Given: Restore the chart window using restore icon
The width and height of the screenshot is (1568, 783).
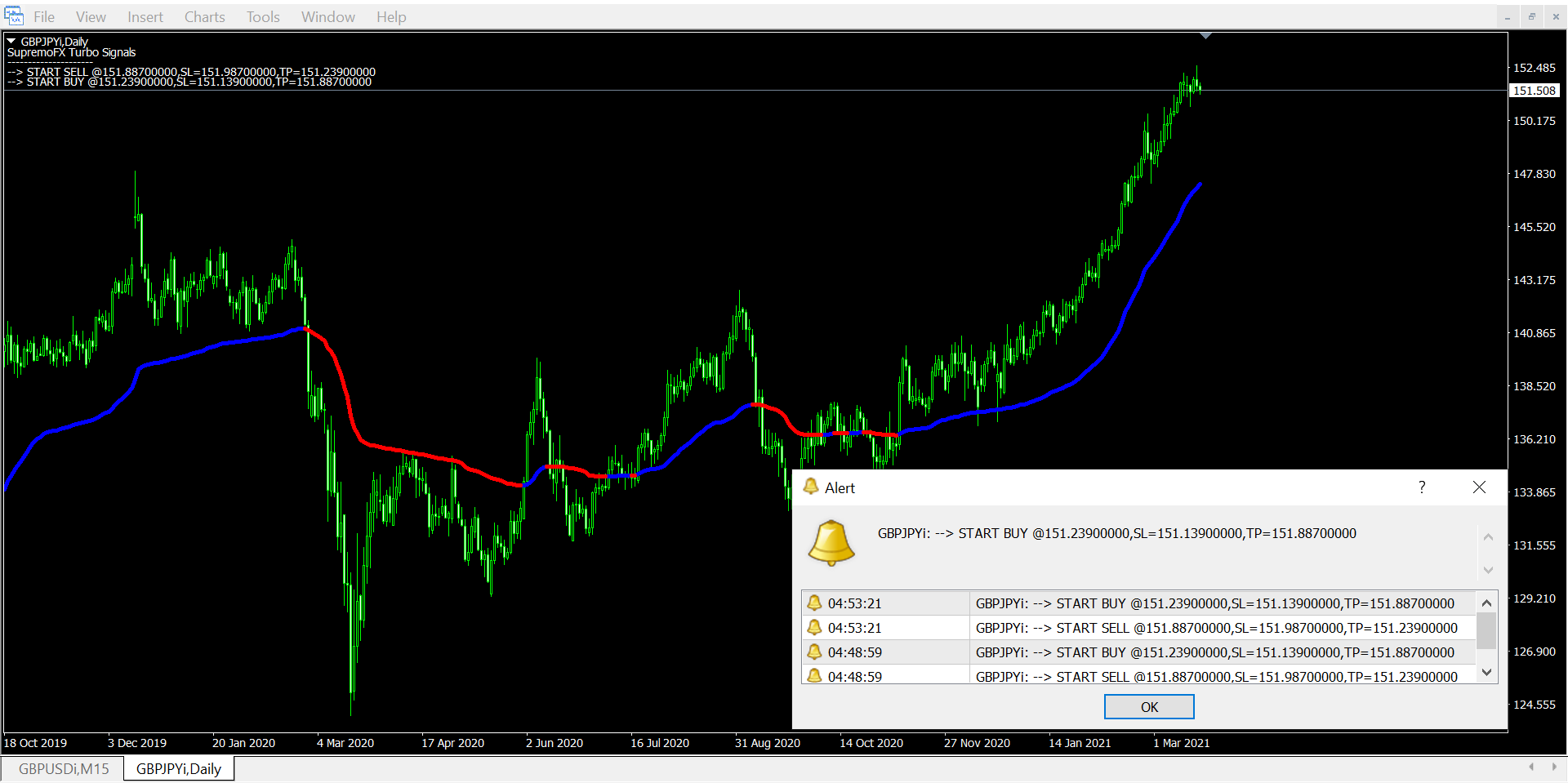Looking at the screenshot, I should tap(1531, 16).
